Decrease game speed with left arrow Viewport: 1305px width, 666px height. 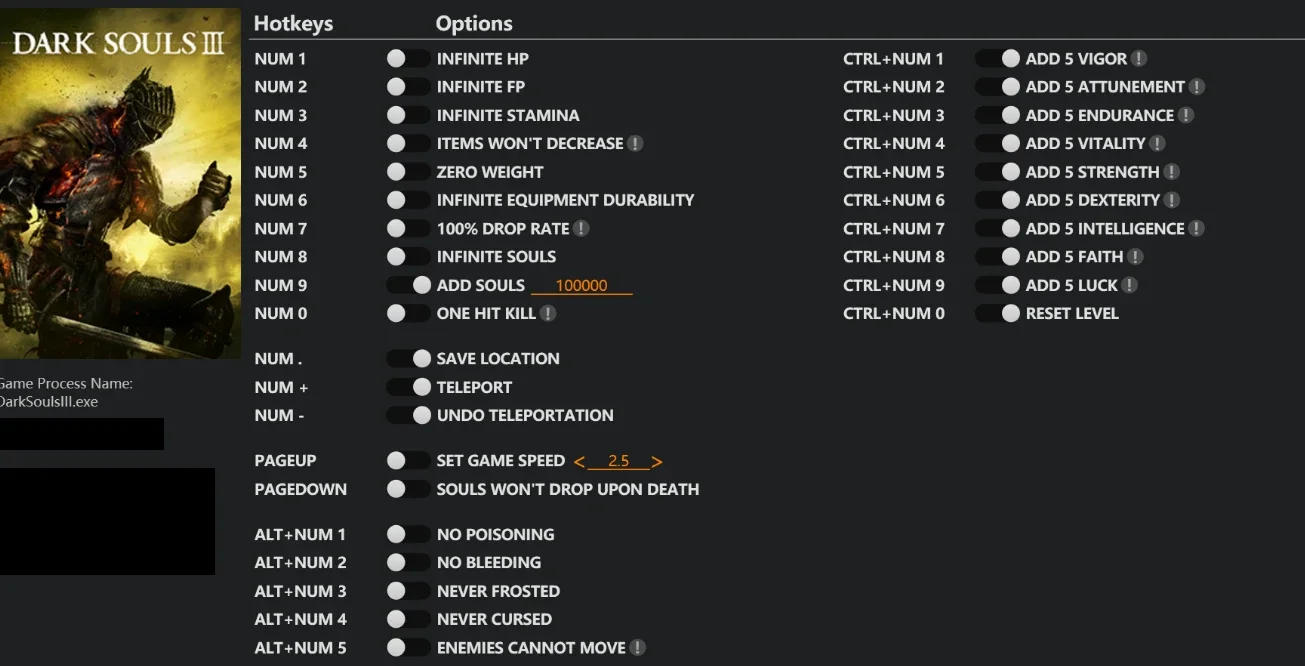point(579,462)
